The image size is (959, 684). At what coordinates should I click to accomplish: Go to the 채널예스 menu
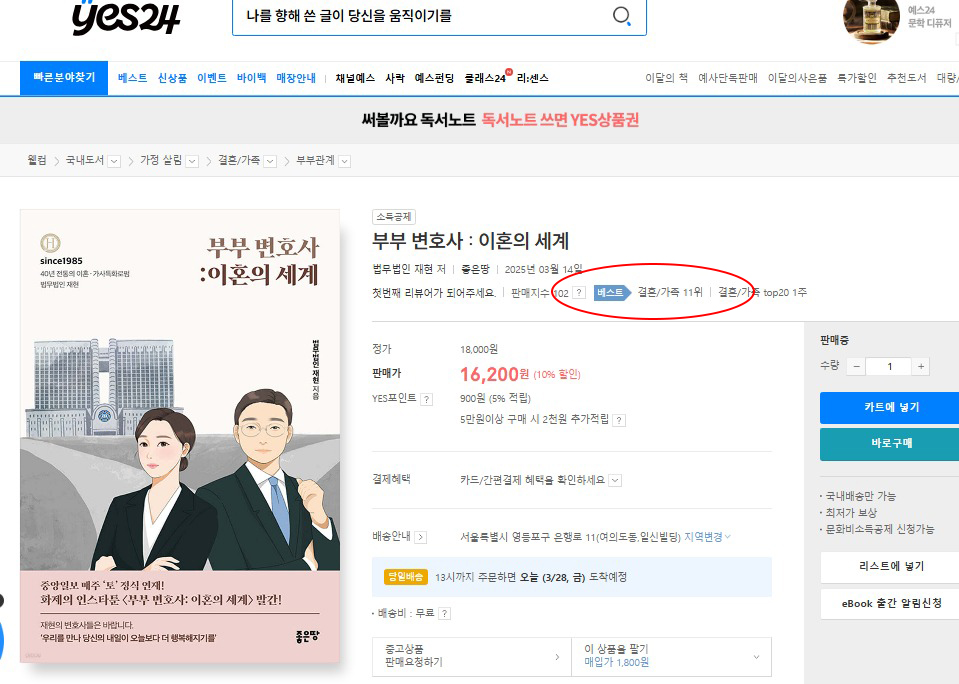[x=355, y=78]
